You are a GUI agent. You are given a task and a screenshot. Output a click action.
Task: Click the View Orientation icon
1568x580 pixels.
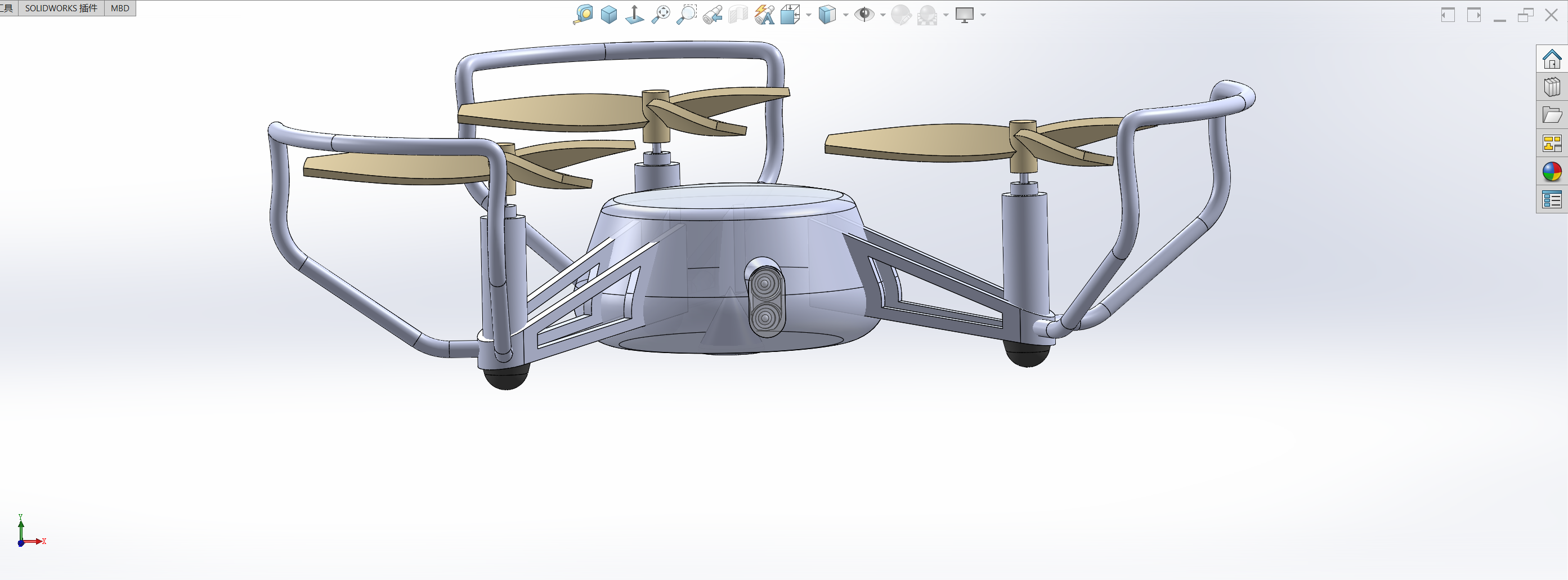coord(790,15)
